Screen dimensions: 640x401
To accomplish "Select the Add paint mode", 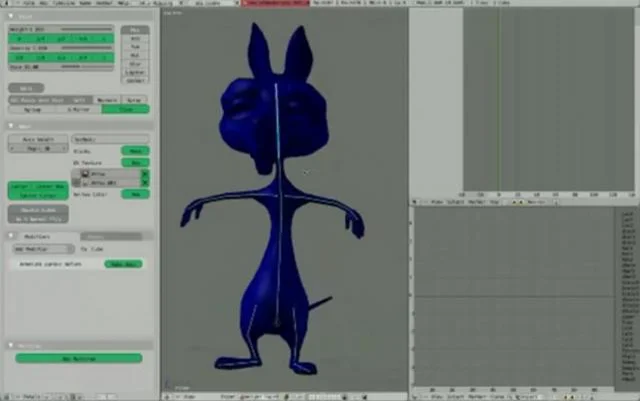I will click(135, 39).
